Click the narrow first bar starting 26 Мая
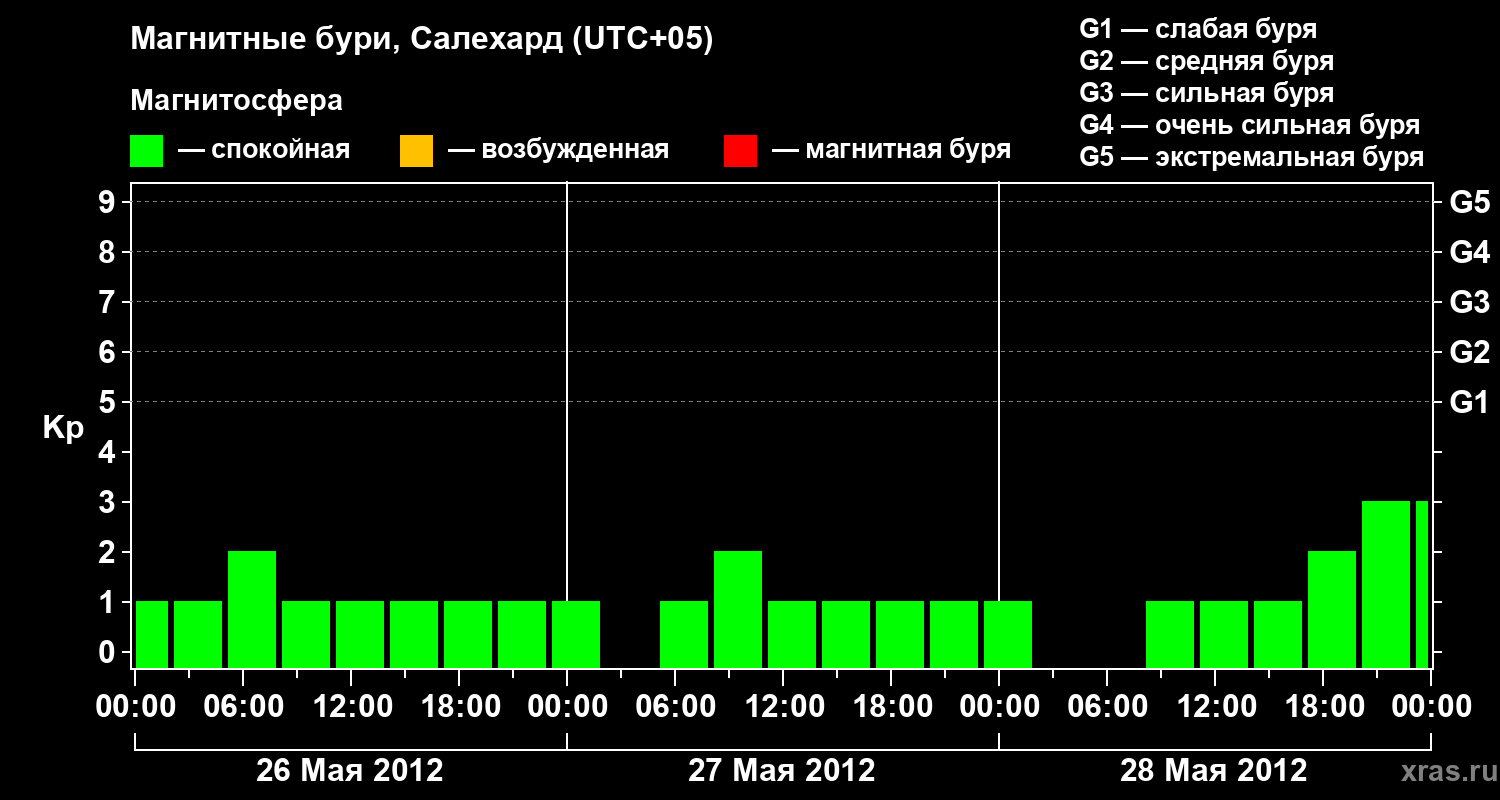Viewport: 1500px width, 800px height. pos(152,634)
